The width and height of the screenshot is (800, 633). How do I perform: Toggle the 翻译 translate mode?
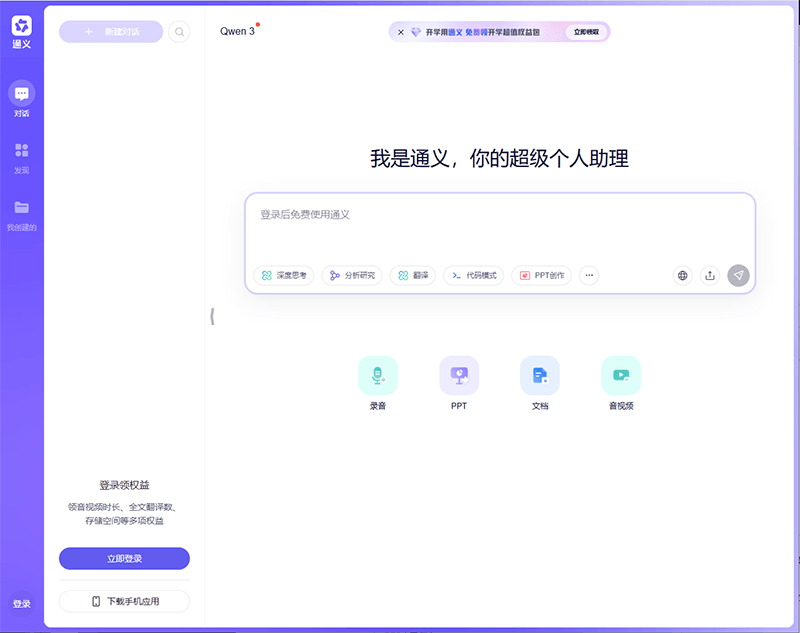coord(413,275)
